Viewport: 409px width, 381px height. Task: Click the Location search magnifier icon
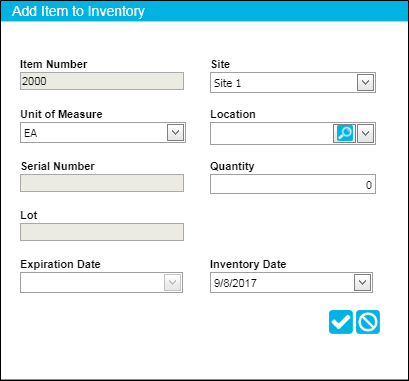click(x=345, y=133)
